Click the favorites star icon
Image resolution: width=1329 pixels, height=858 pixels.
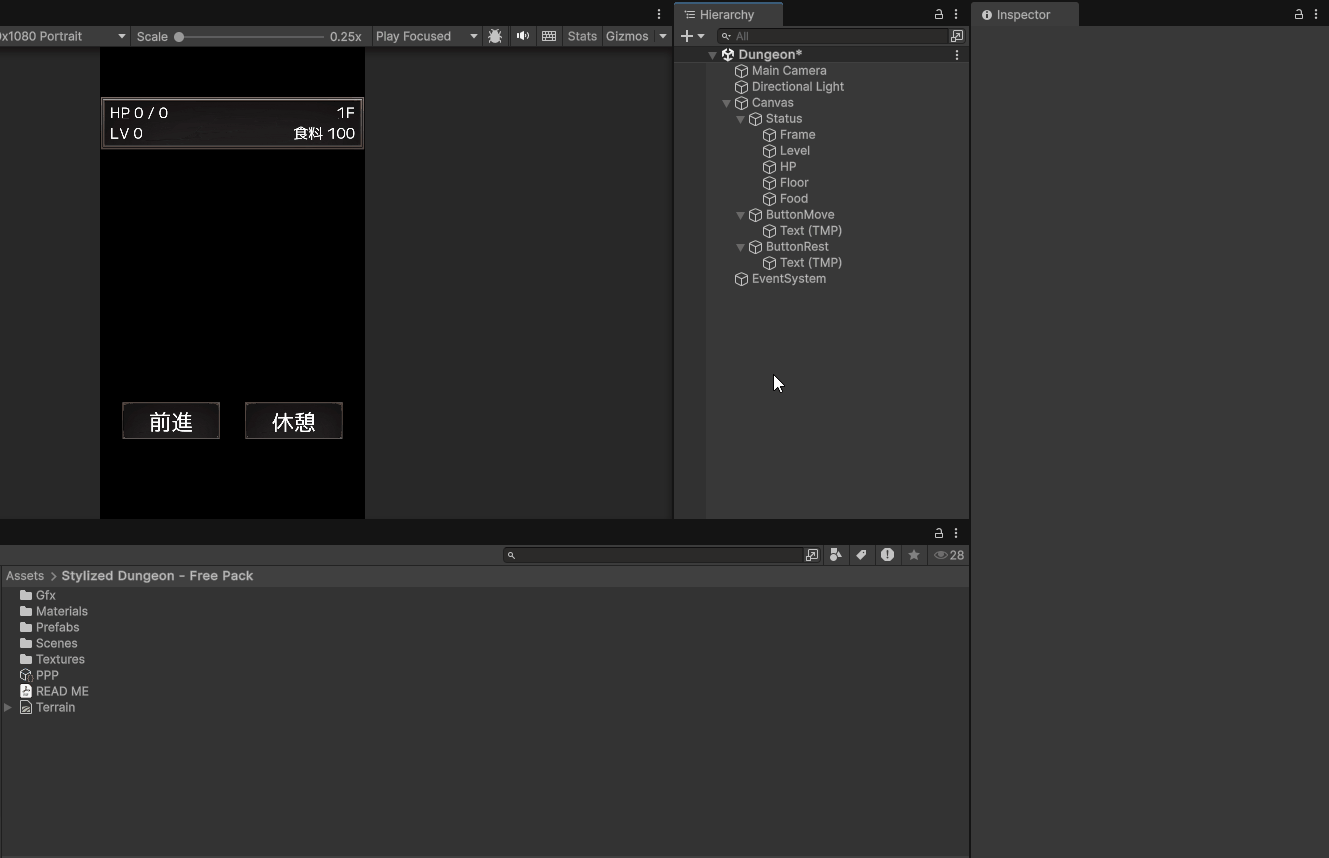click(913, 555)
